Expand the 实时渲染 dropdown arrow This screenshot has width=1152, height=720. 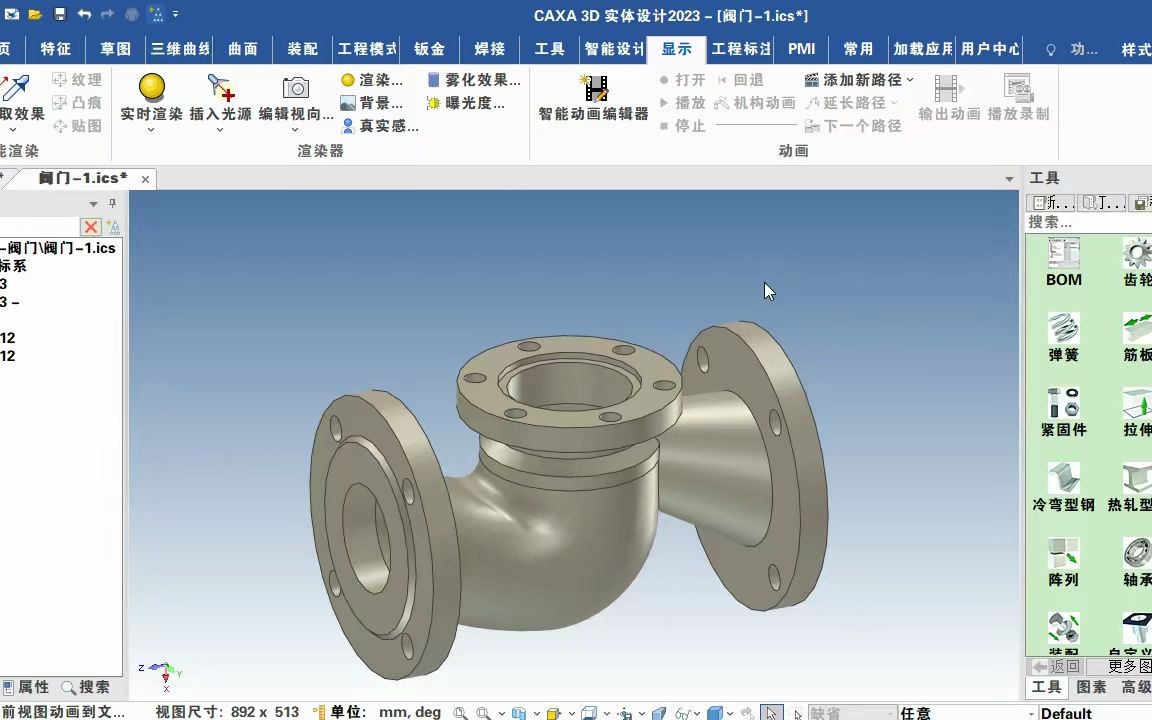point(151,130)
